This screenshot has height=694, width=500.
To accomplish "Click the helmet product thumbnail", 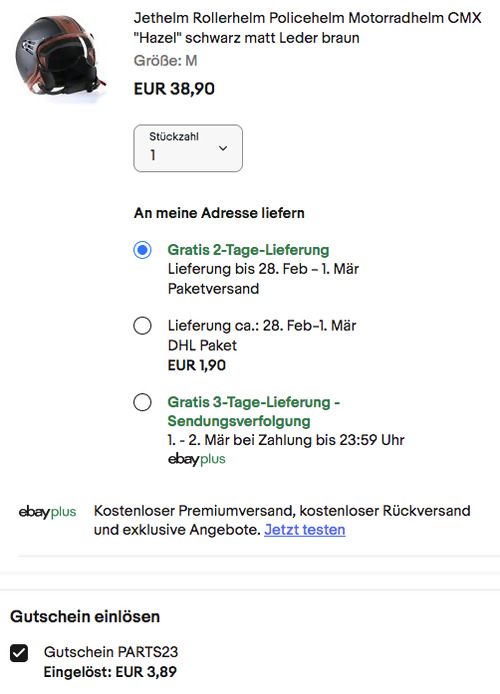I will 60,56.
